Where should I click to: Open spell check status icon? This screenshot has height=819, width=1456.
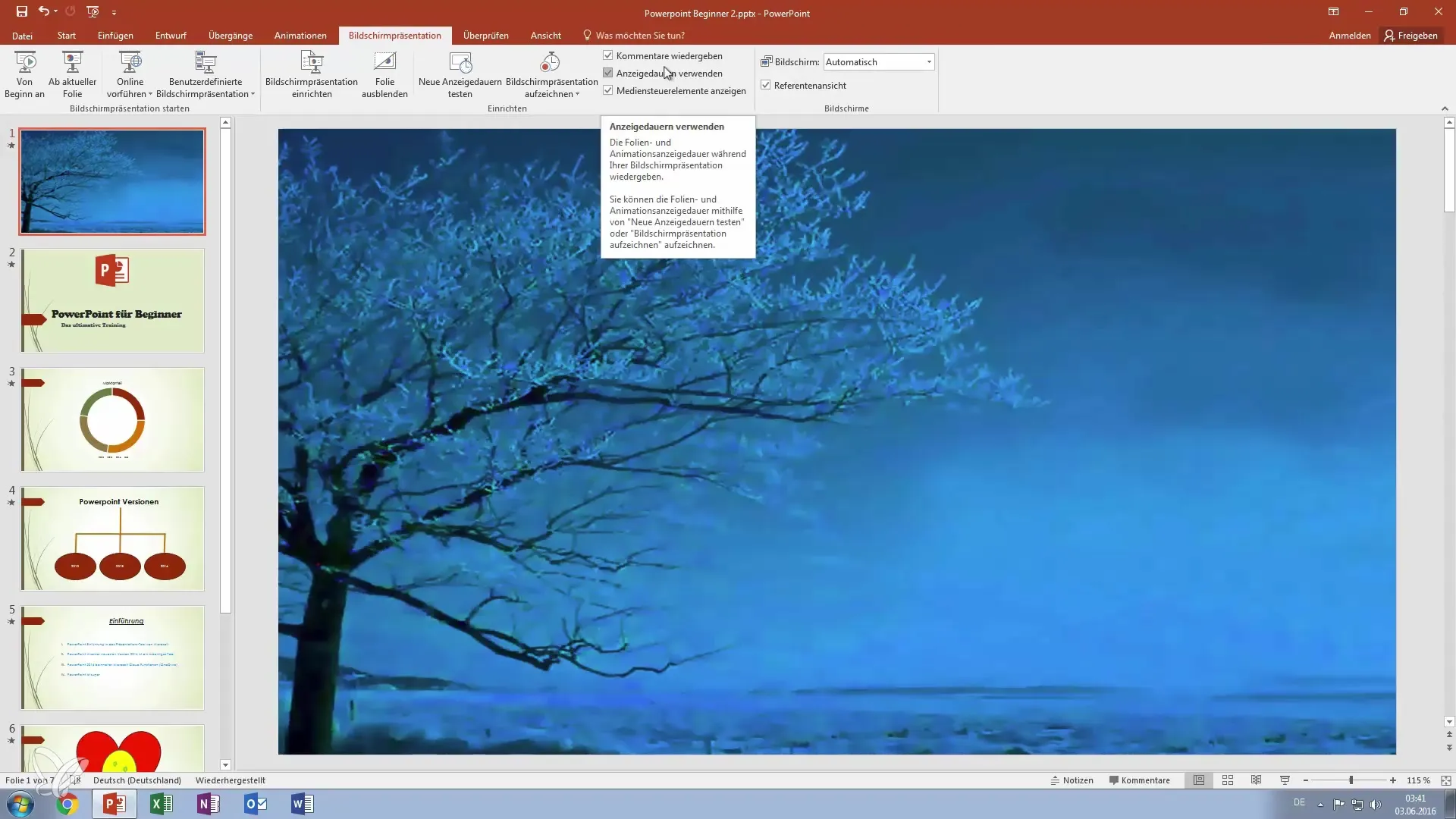(75, 780)
